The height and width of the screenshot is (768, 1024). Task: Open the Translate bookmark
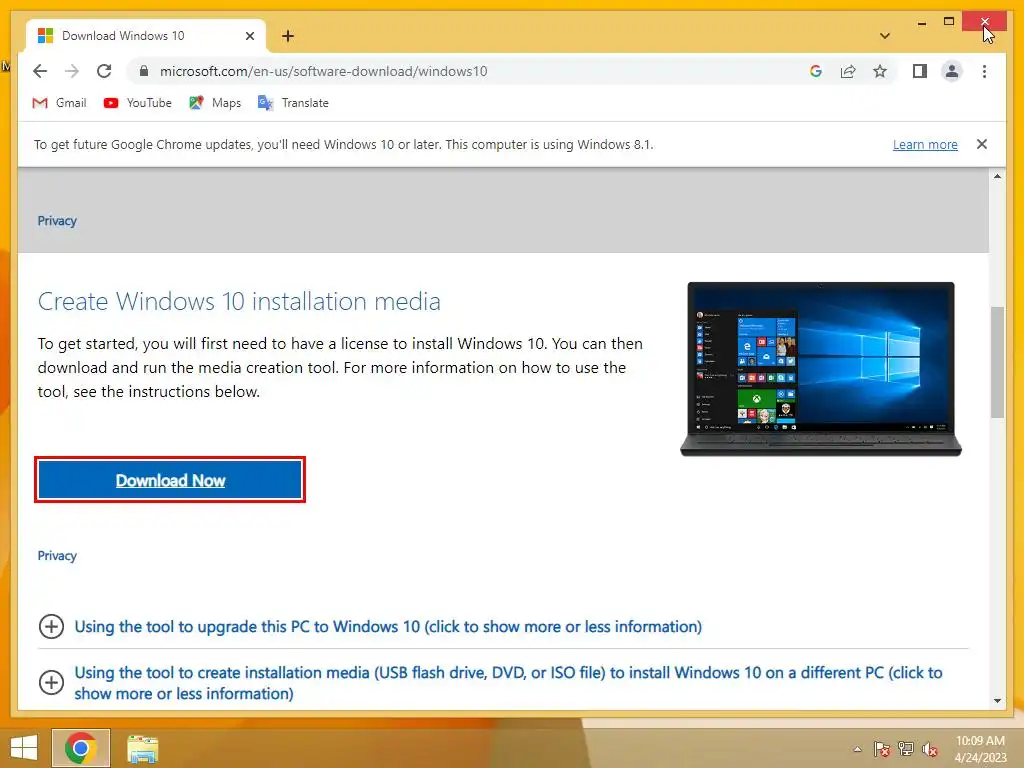click(x=293, y=103)
